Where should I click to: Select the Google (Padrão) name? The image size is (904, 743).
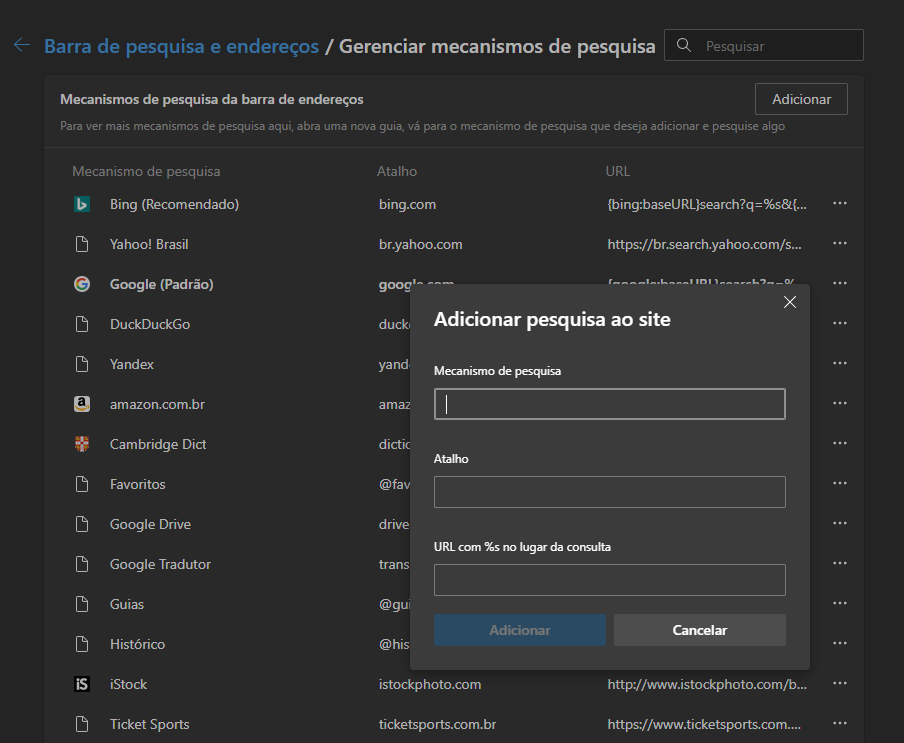[x=161, y=285]
